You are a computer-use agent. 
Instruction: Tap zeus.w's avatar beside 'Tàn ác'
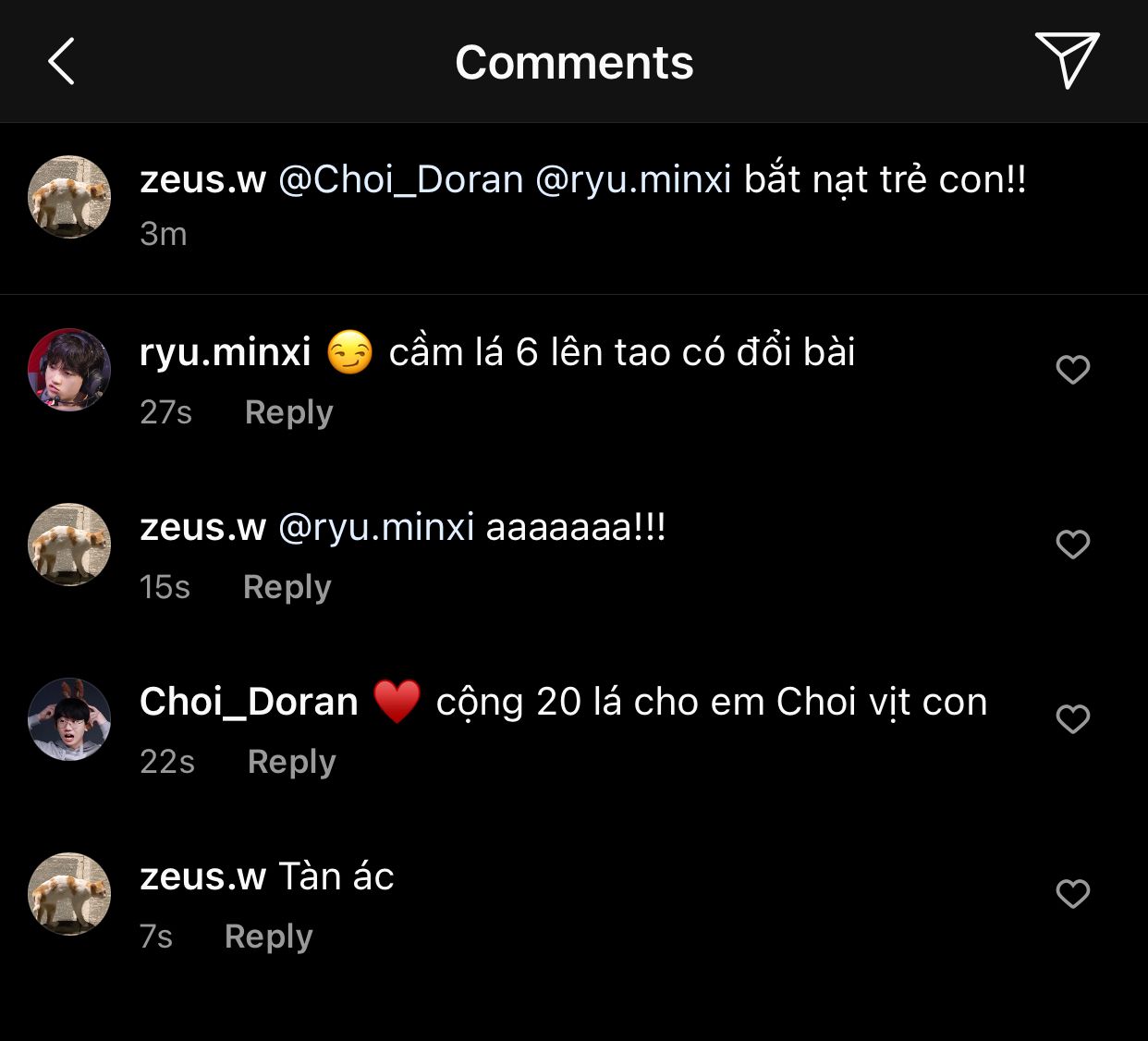pyautogui.click(x=69, y=894)
